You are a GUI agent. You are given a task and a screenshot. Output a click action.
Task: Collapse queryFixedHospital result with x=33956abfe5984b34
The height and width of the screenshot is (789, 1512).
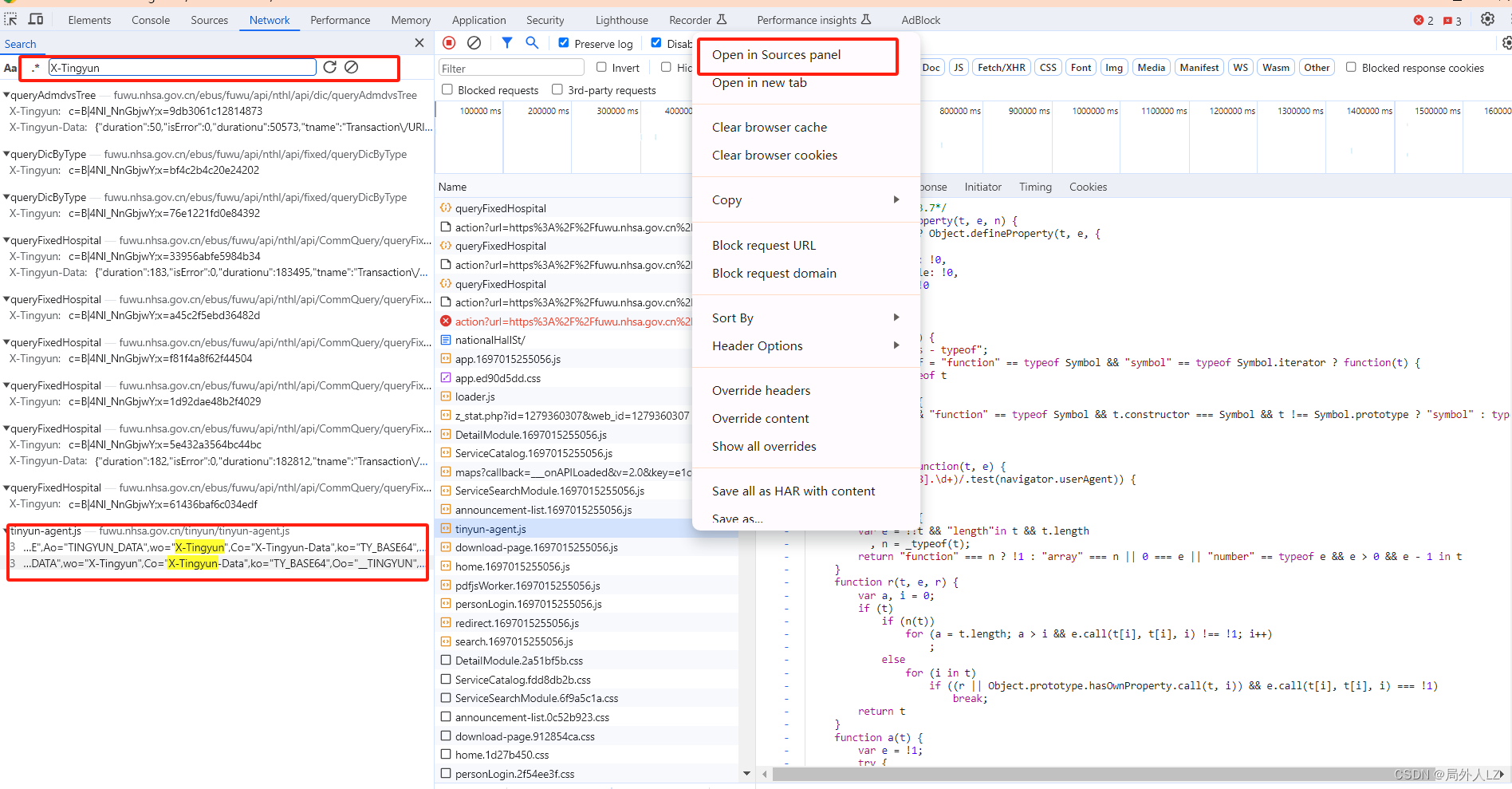6,240
